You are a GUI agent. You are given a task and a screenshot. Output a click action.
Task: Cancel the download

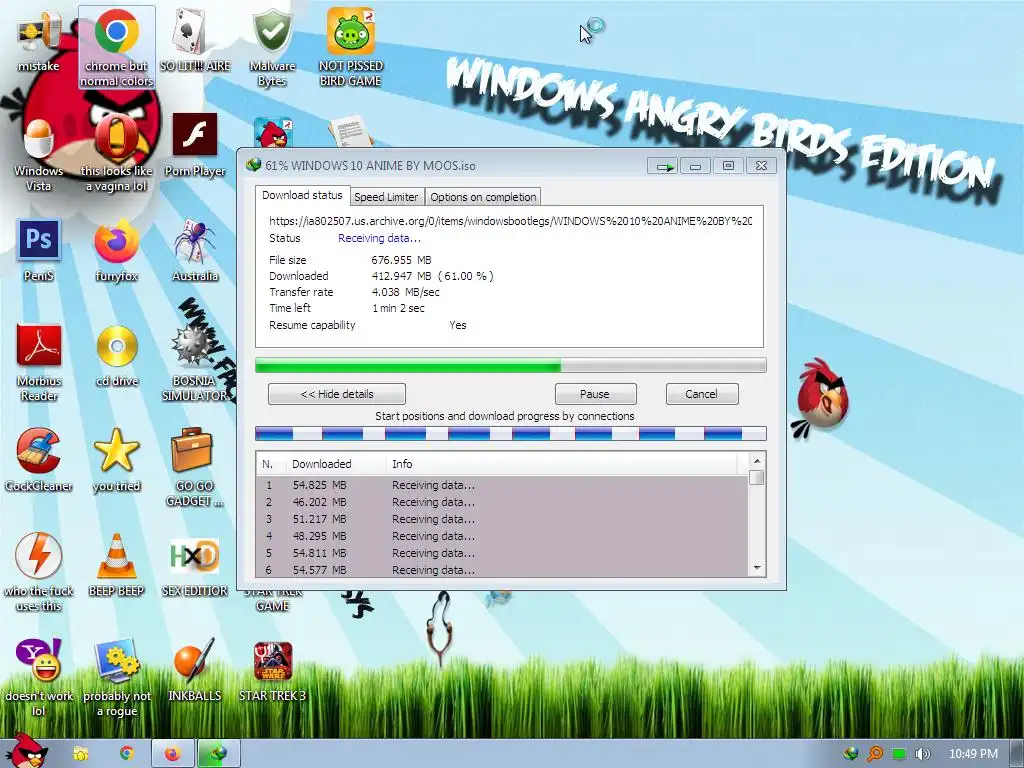click(701, 394)
